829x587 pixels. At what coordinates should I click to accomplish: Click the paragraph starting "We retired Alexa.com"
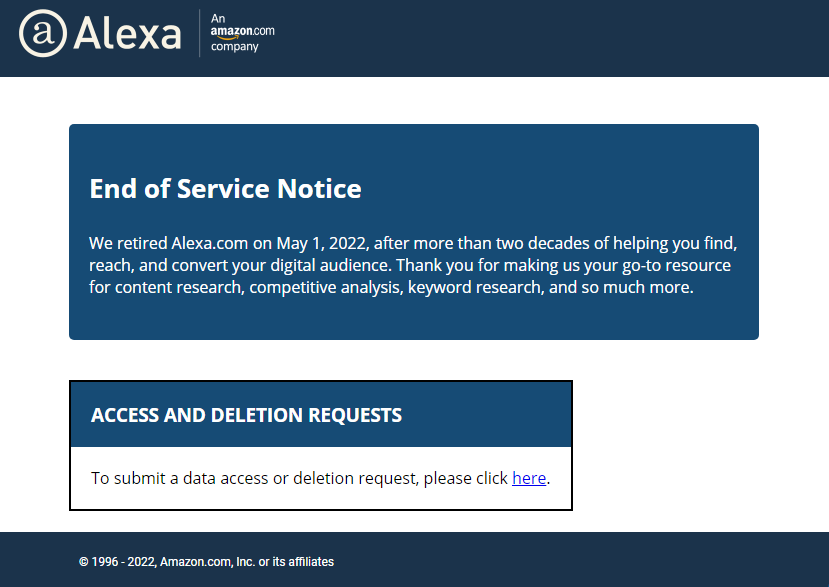413,265
